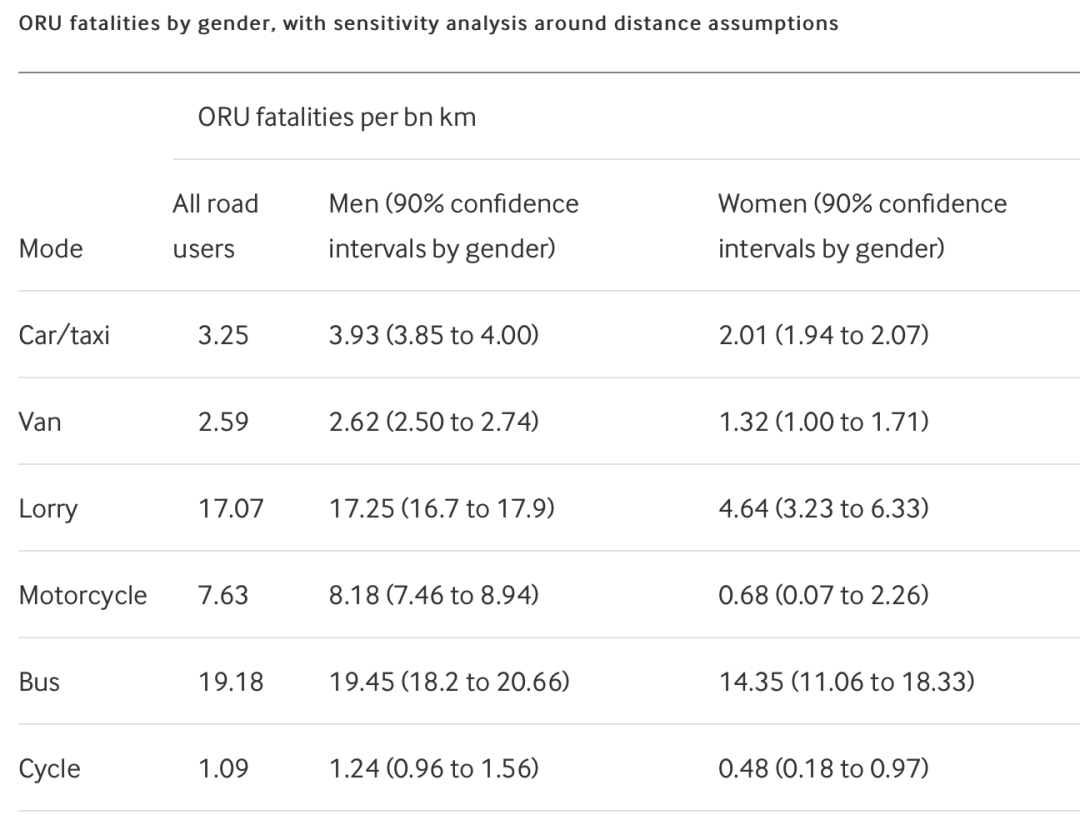Click men's Motorcycle cell '8.18 (7.46 to 8.94)'
Screen dimensions: 1080x820
[434, 596]
